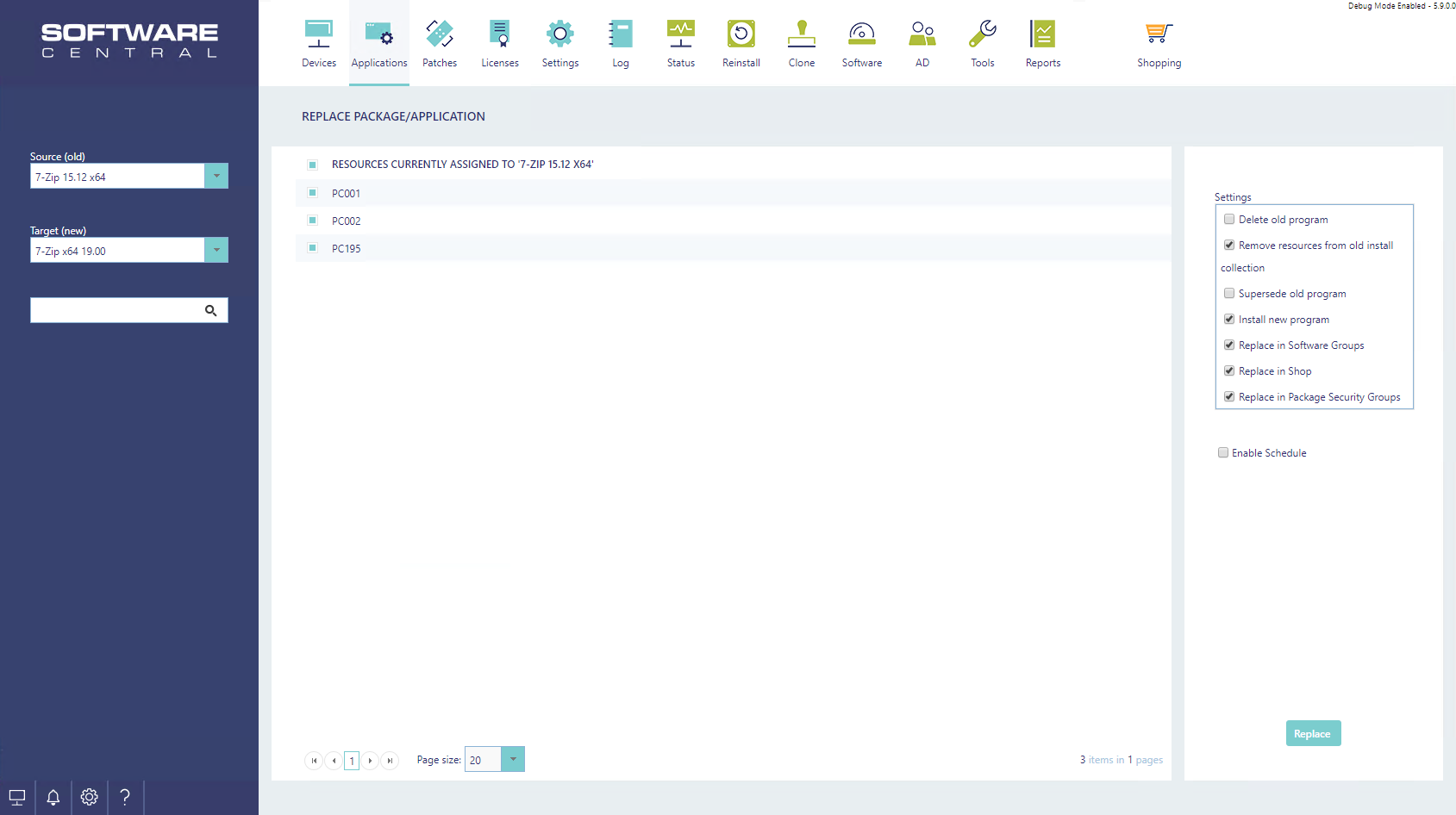Screen dimensions: 1456x815
Task: Switch to the Settings tab
Action: click(560, 43)
